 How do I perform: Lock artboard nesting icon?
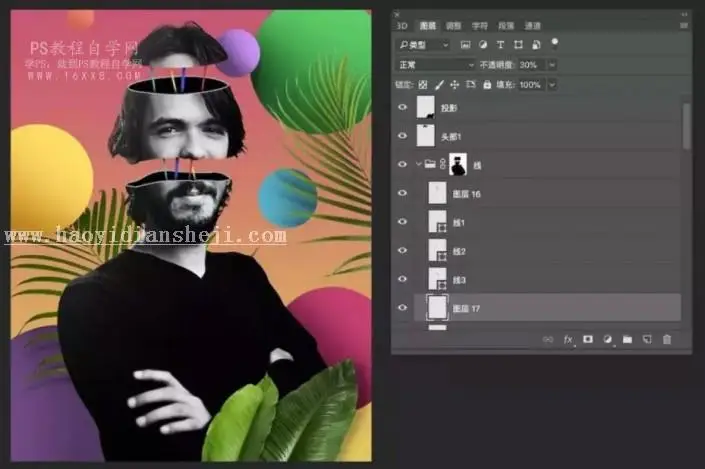(471, 84)
